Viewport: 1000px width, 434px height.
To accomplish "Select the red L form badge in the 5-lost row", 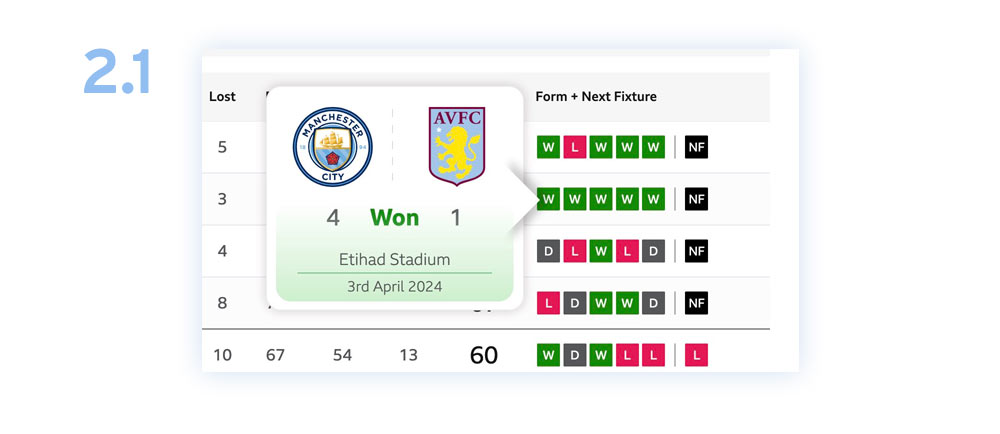I will (x=575, y=148).
